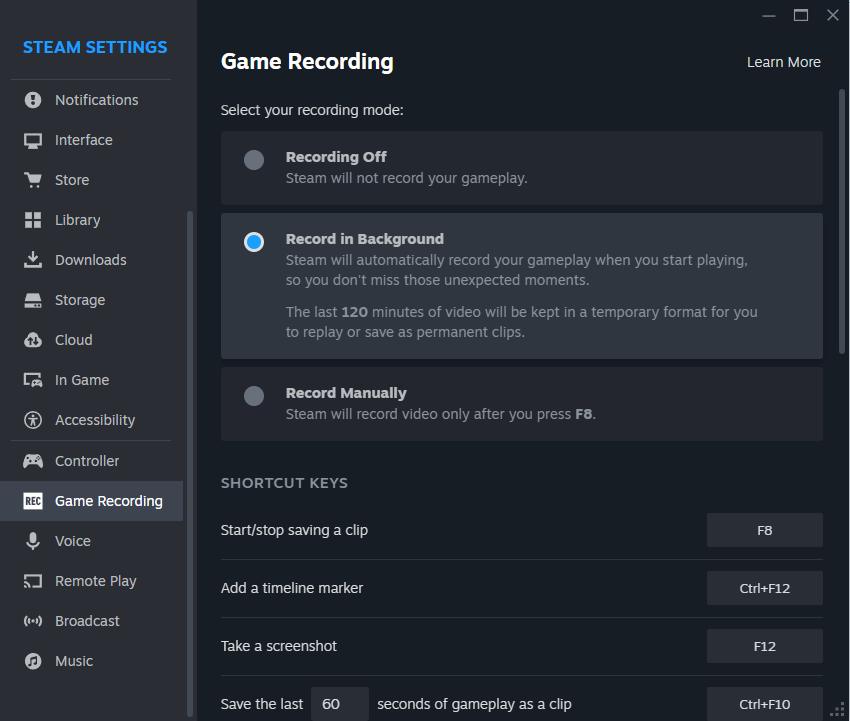The width and height of the screenshot is (850, 721).
Task: Select the Record Manually radio button
Action: (x=254, y=396)
